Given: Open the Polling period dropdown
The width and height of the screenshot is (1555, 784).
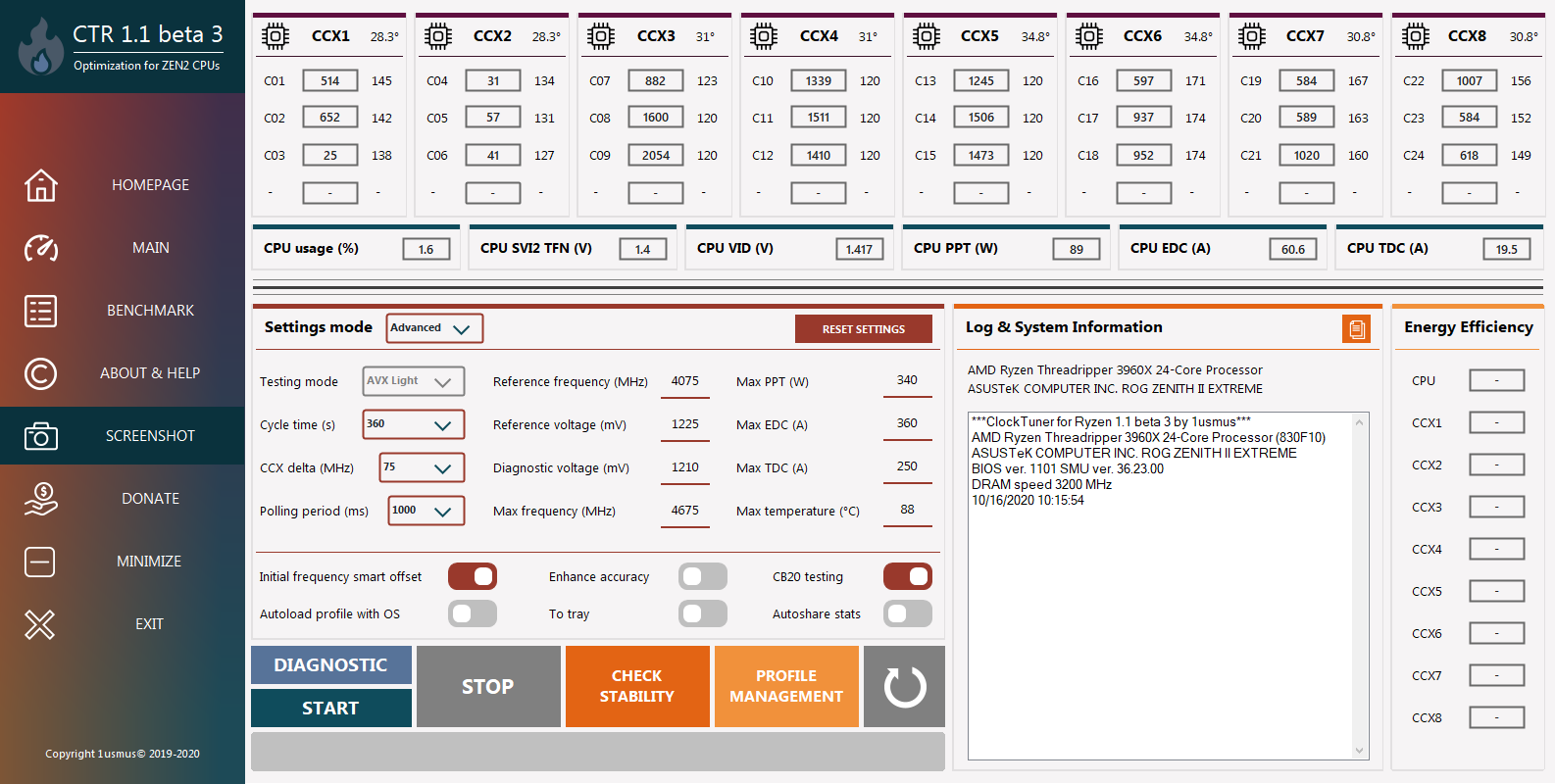Looking at the screenshot, I should pyautogui.click(x=426, y=511).
